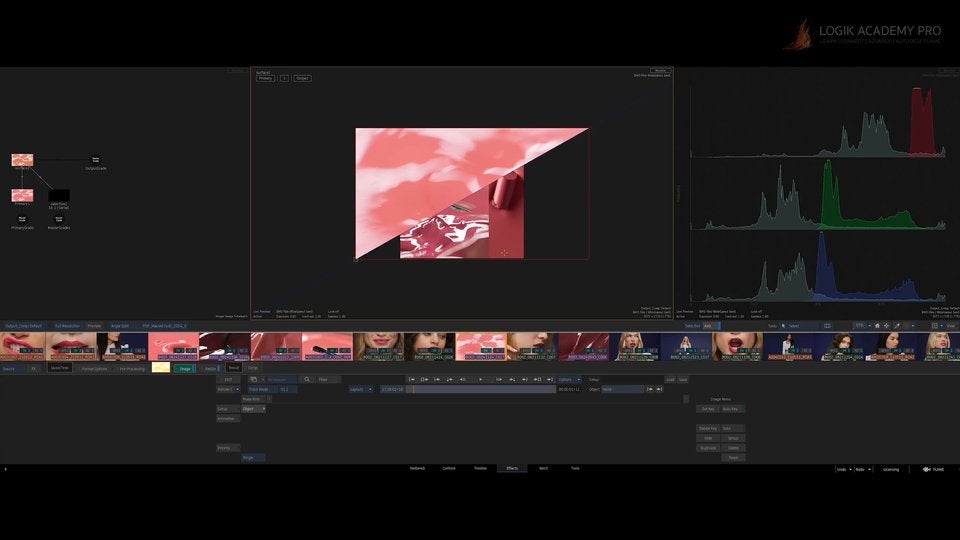
Task: Click the search magnifier icon beside Filter
Action: 307,380
